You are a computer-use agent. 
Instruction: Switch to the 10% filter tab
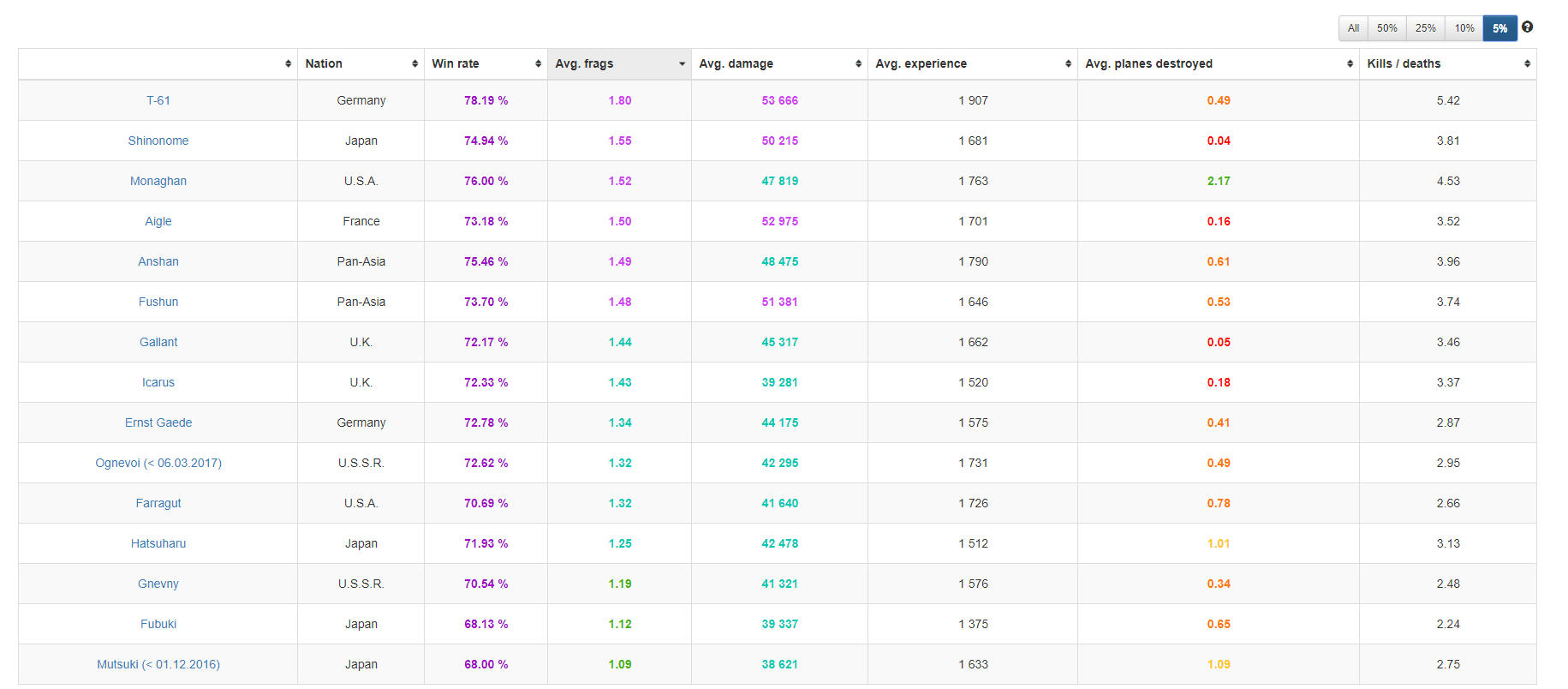pyautogui.click(x=1464, y=28)
